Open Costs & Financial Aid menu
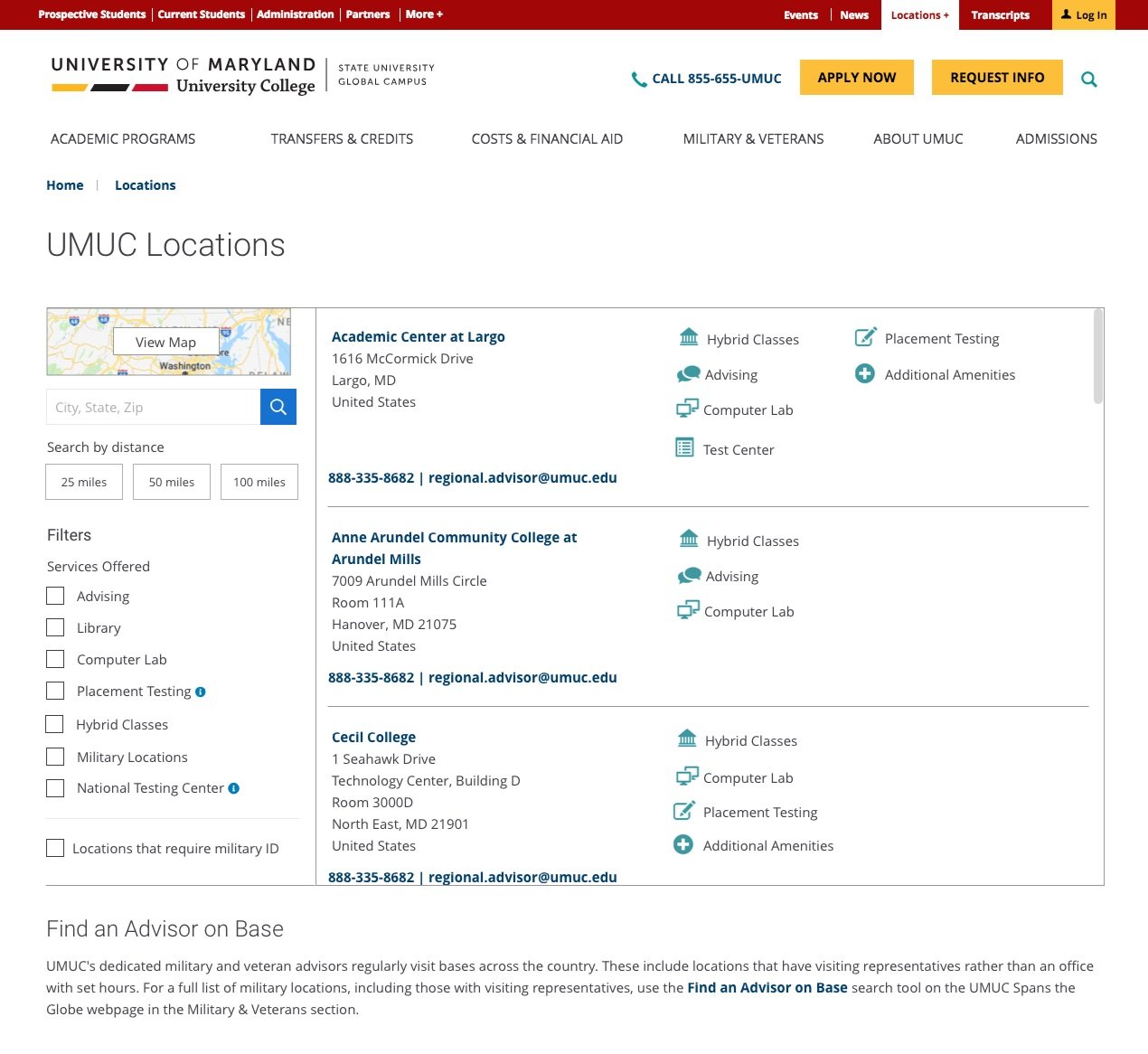 pyautogui.click(x=547, y=138)
